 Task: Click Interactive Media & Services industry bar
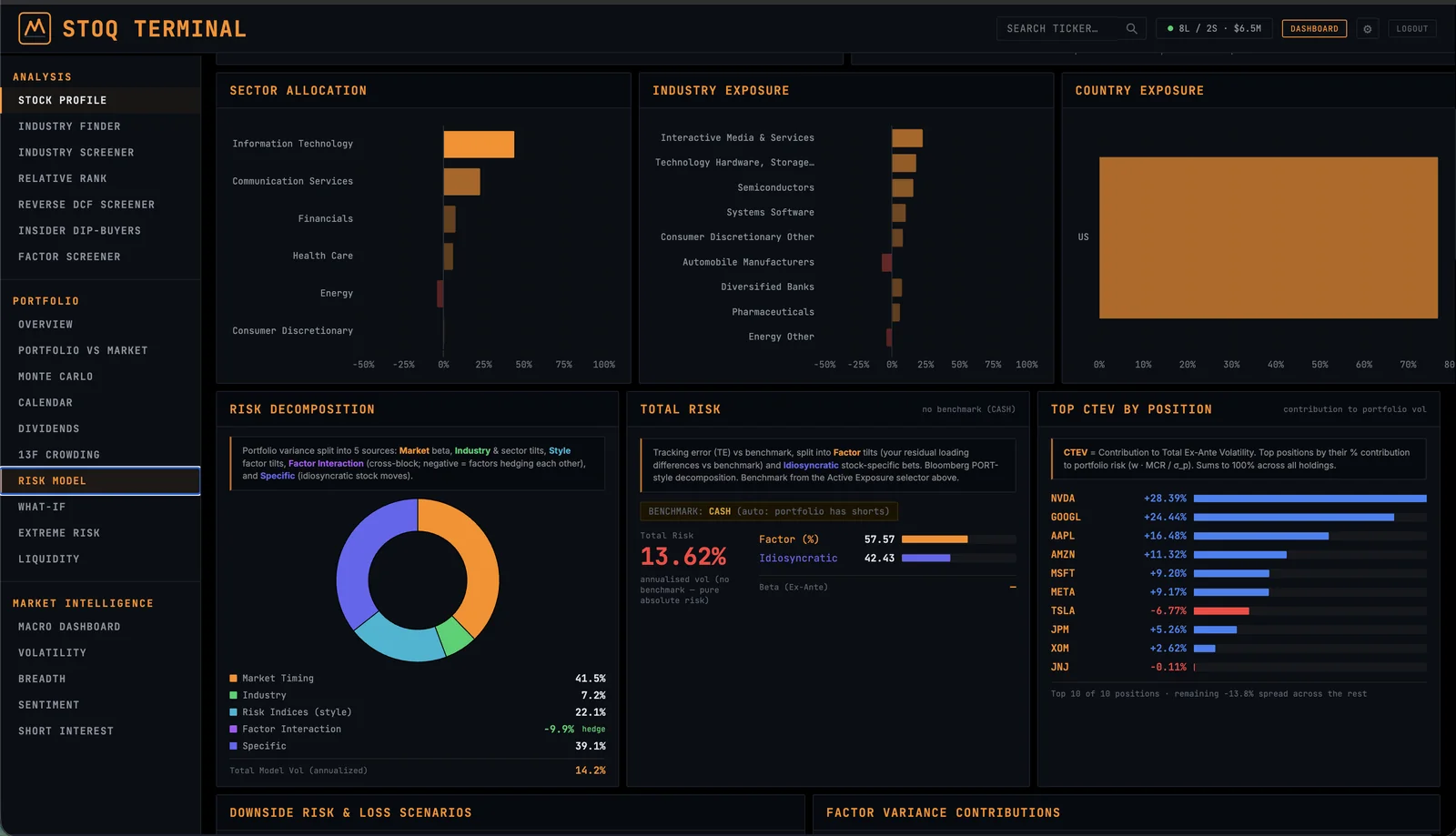tap(907, 138)
